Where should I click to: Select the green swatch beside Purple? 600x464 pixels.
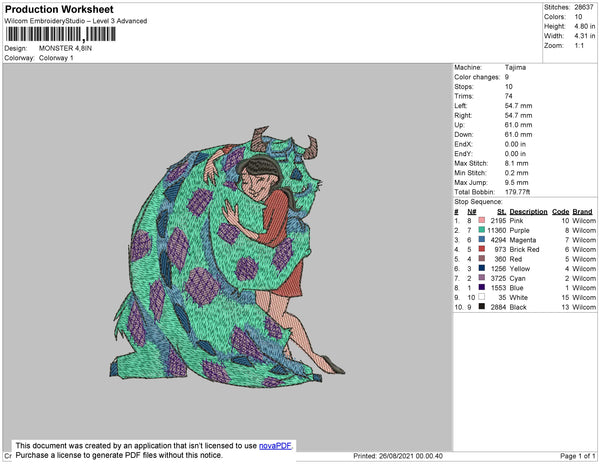482,230
